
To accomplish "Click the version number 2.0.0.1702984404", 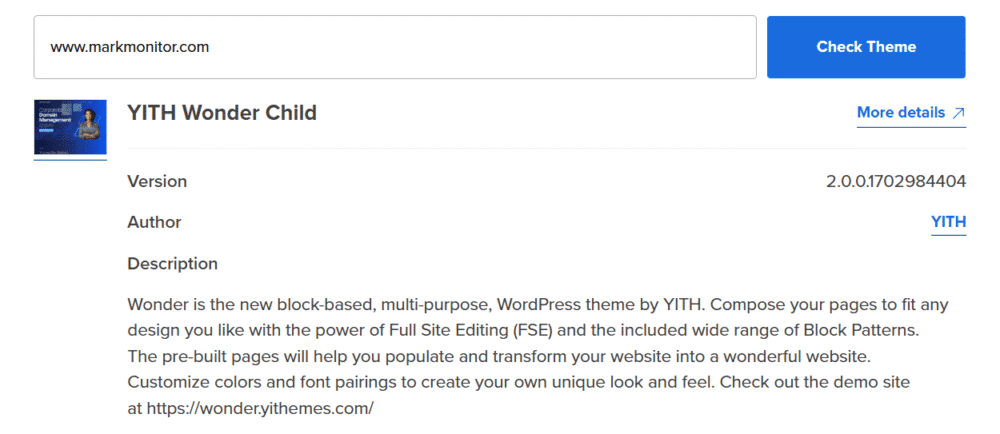I will [x=896, y=182].
